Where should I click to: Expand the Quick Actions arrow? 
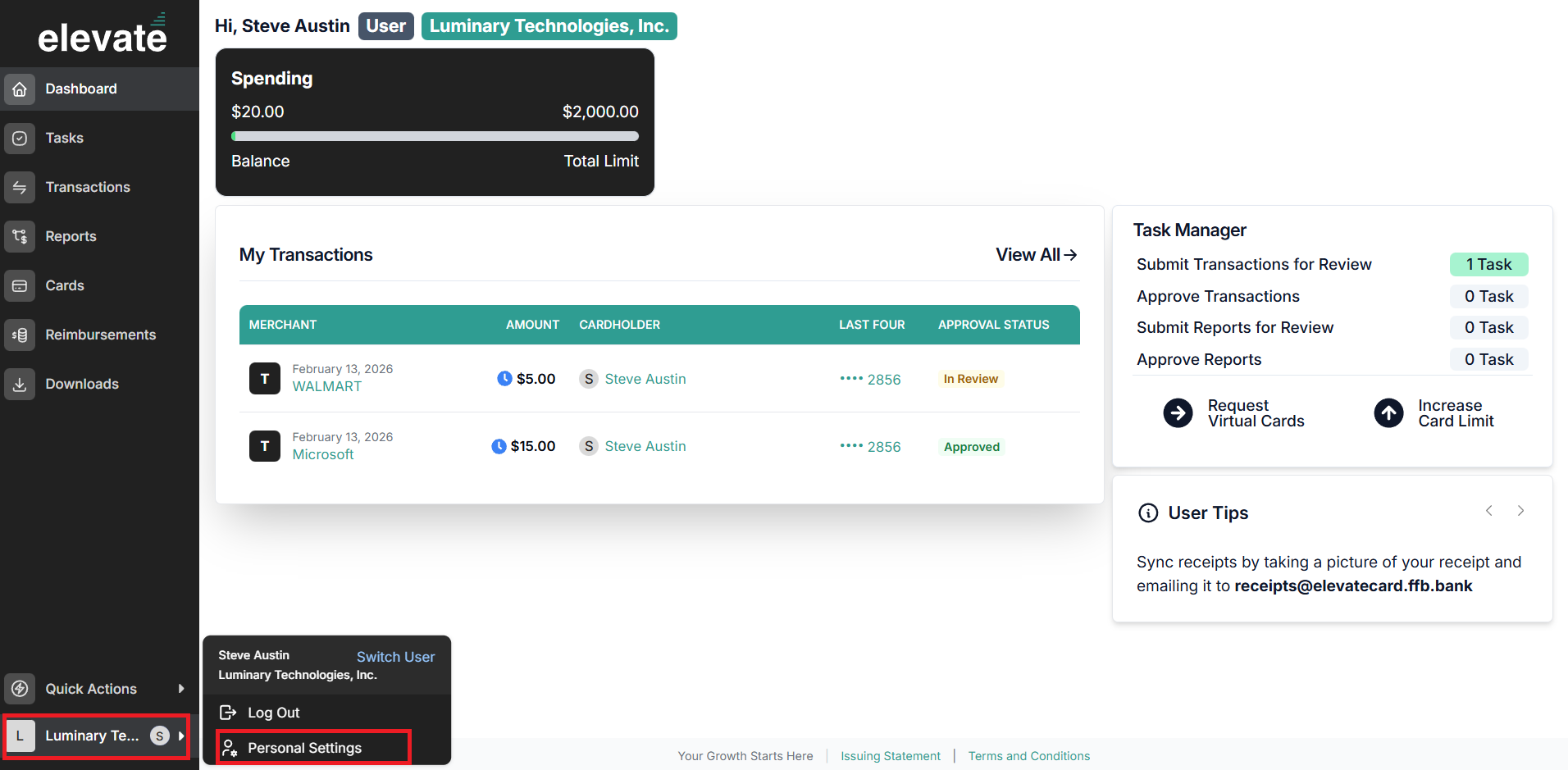click(x=181, y=689)
